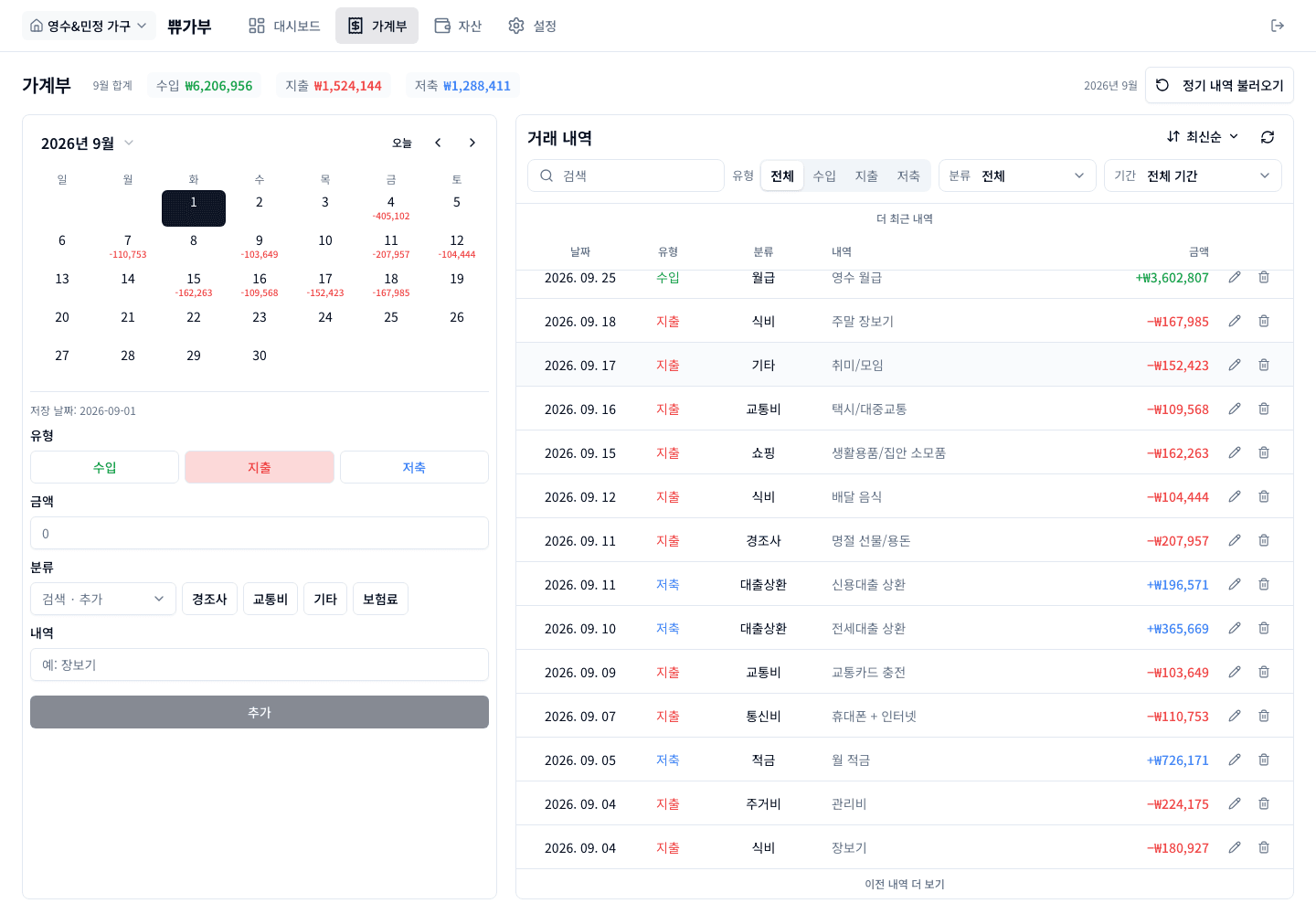Jump to 오늘 in the calendar
Viewport: 1316px width, 914px height.
point(402,143)
